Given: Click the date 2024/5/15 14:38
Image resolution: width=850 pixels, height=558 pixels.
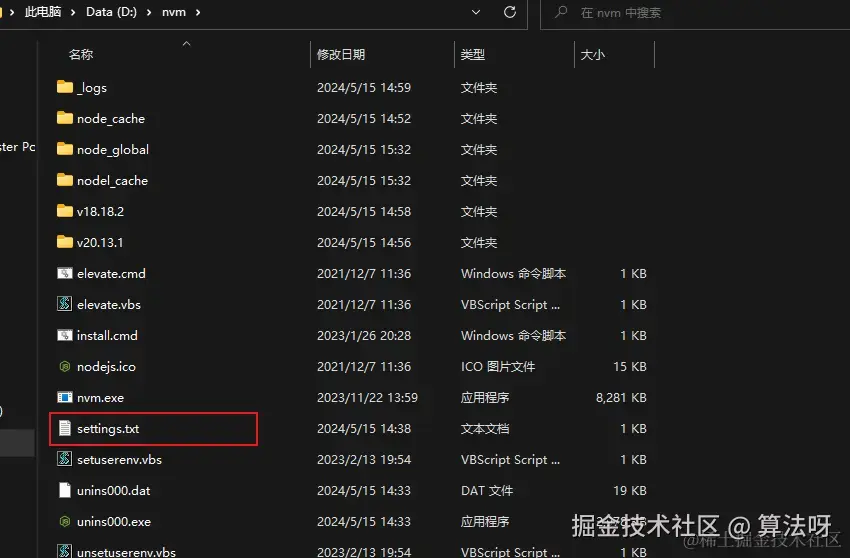Looking at the screenshot, I should point(364,428).
